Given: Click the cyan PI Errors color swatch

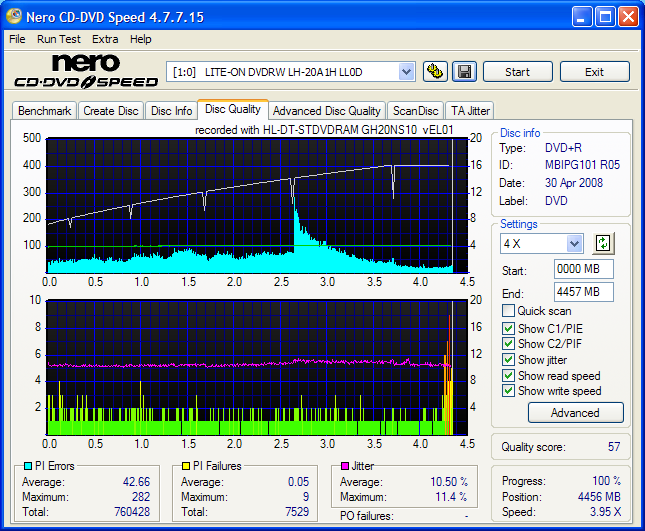Looking at the screenshot, I should [x=27, y=466].
